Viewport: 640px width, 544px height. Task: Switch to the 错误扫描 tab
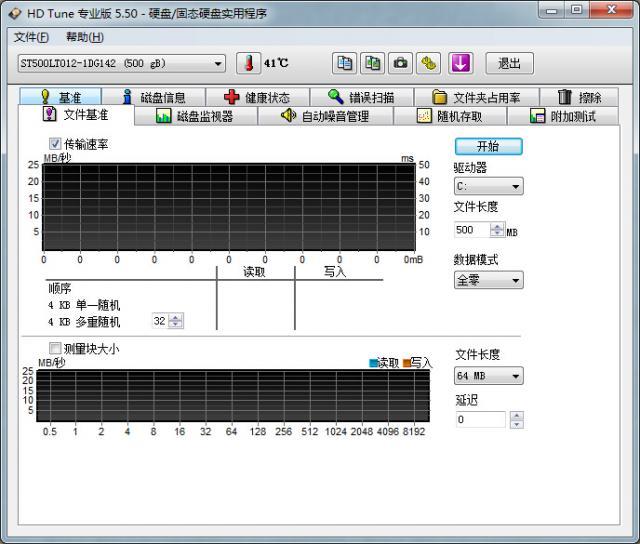click(360, 97)
